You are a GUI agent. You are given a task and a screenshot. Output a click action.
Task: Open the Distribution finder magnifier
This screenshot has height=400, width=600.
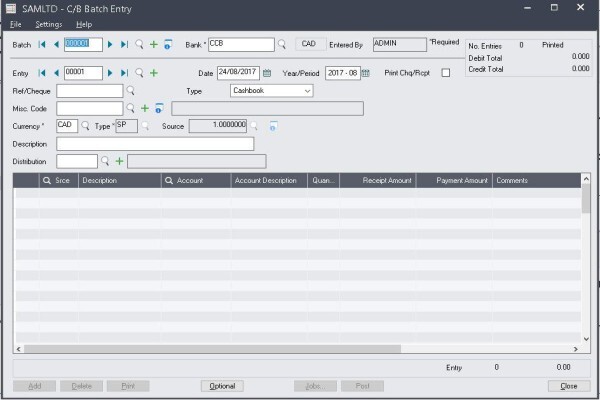(105, 161)
